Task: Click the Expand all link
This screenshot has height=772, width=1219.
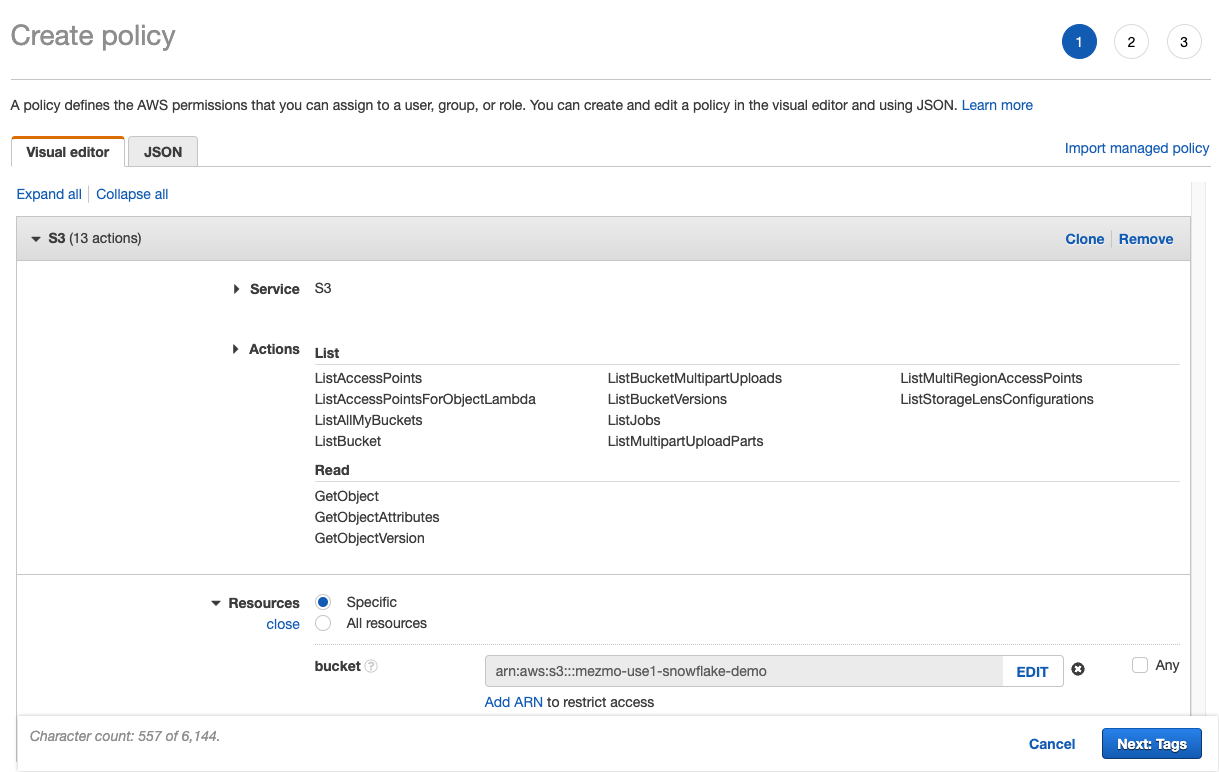Action: click(x=49, y=194)
